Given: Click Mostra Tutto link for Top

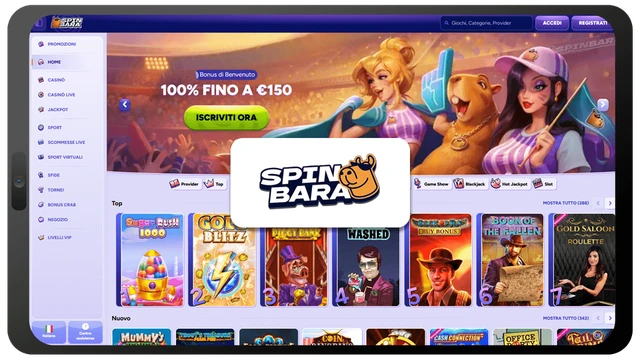Looking at the screenshot, I should 566,203.
